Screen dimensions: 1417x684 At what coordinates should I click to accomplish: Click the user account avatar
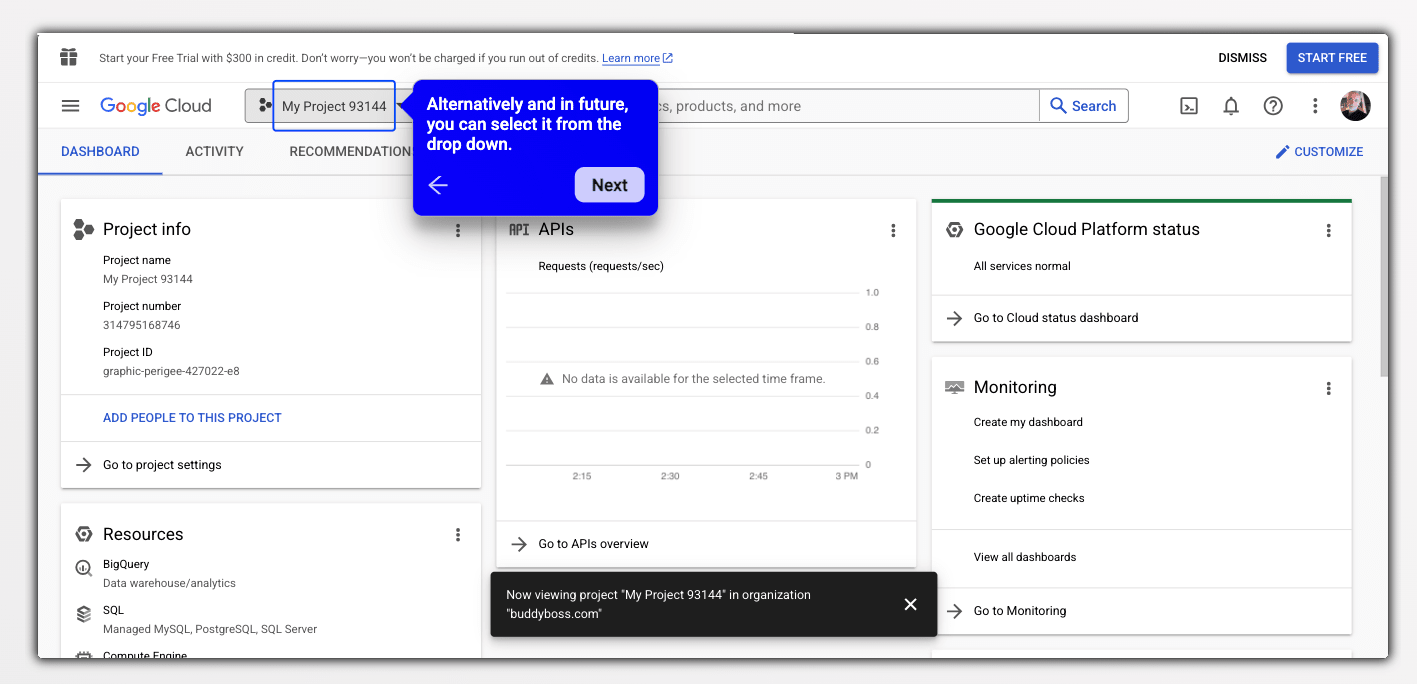point(1355,106)
